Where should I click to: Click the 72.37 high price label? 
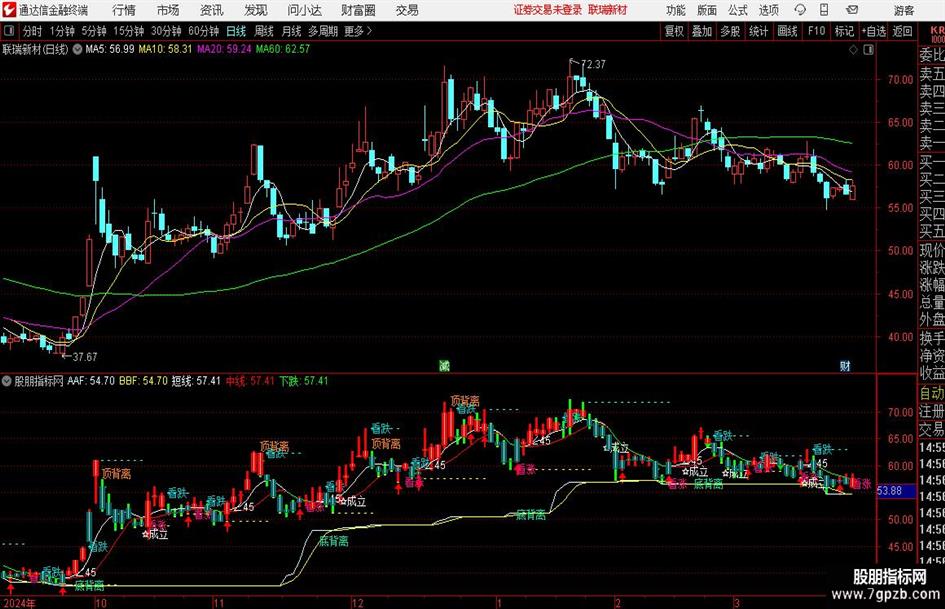pyautogui.click(x=594, y=64)
